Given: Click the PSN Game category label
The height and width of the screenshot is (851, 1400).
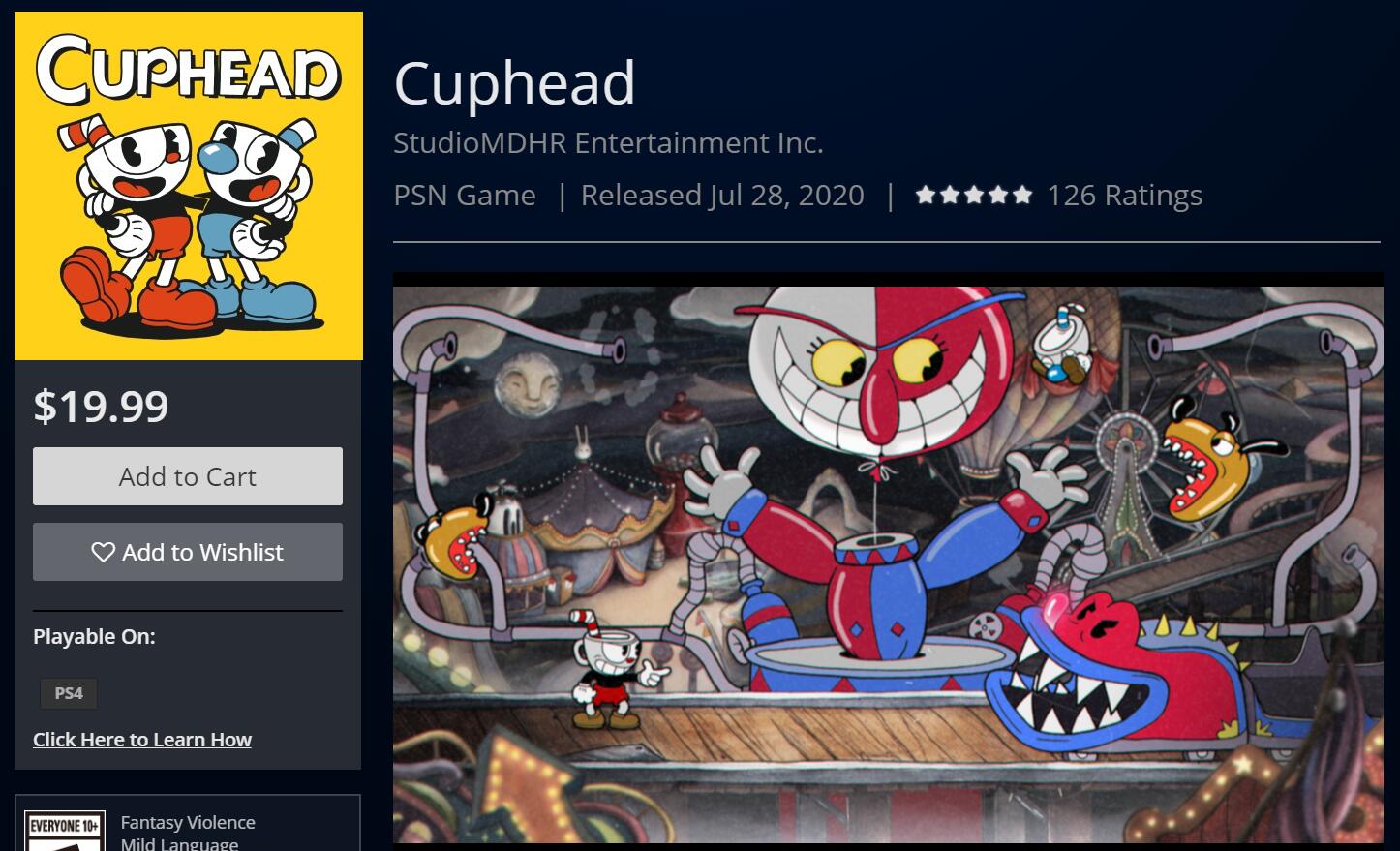Looking at the screenshot, I should click(465, 196).
